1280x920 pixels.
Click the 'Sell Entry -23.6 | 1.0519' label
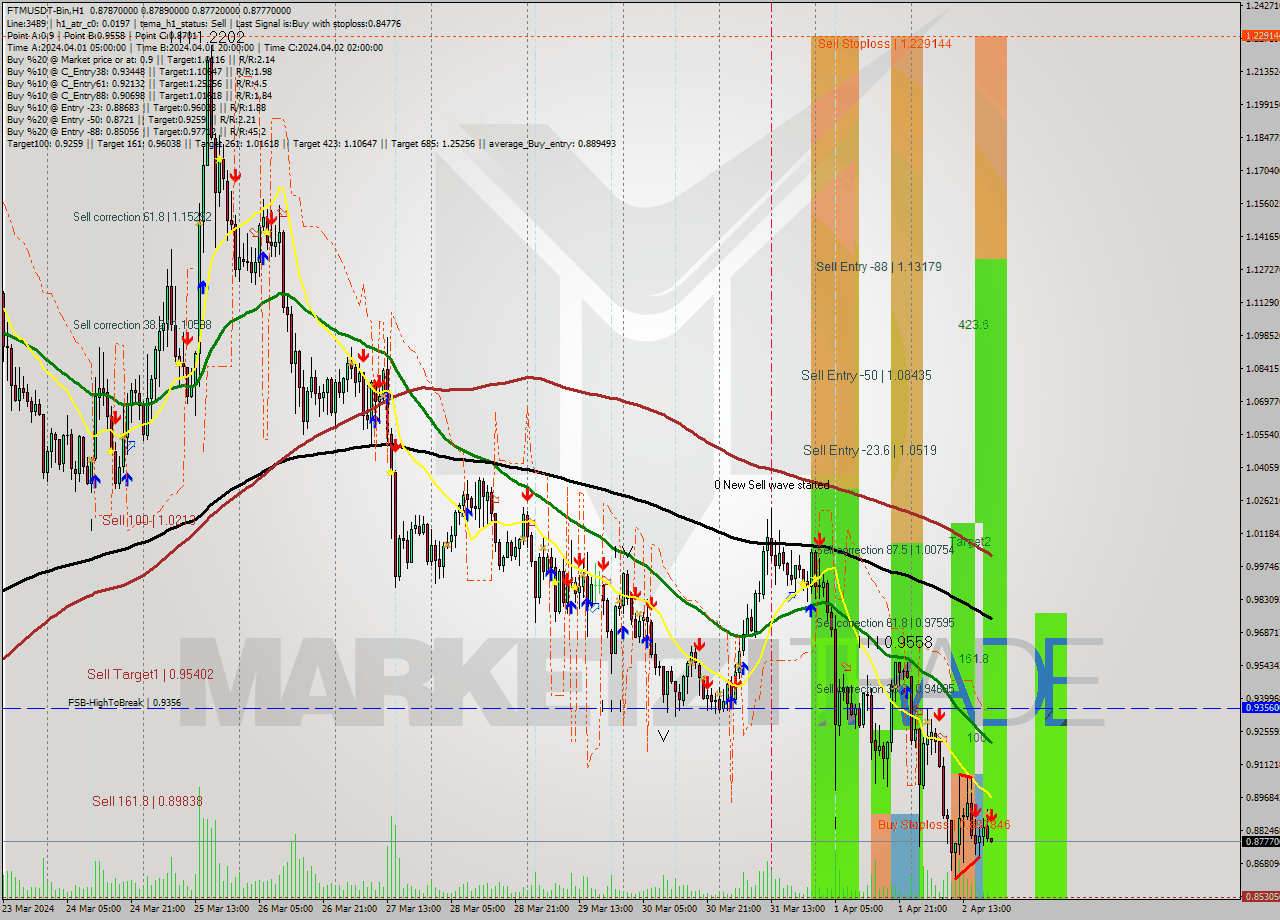pos(869,451)
